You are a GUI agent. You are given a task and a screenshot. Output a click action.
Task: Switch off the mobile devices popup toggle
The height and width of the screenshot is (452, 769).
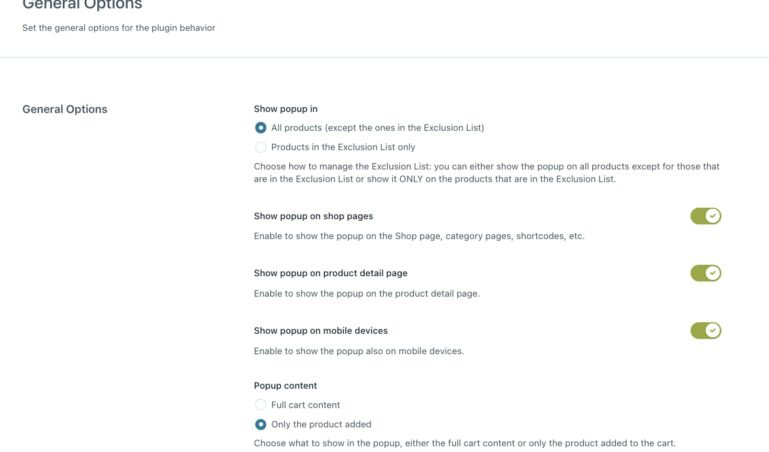click(x=705, y=331)
